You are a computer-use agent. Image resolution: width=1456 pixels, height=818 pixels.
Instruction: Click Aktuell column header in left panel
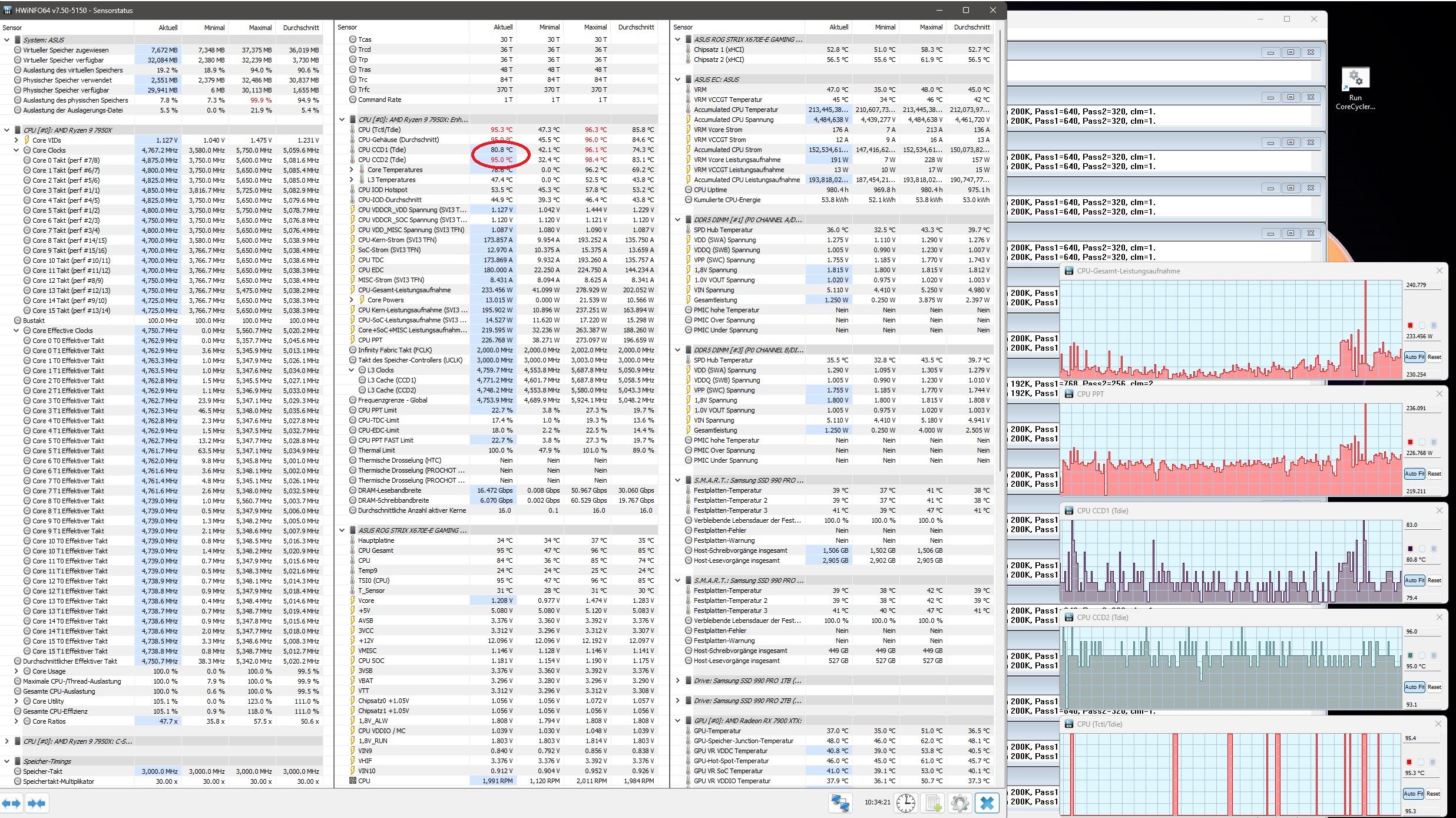pyautogui.click(x=158, y=27)
